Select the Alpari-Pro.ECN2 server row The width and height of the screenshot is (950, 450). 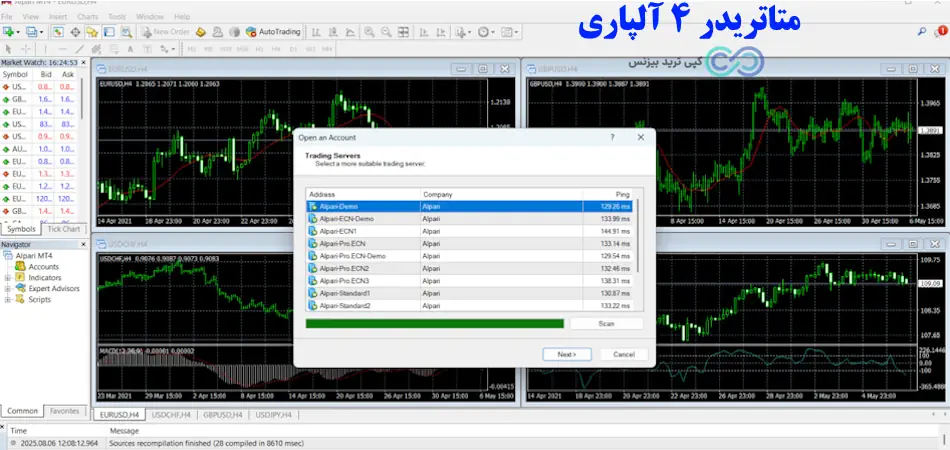tap(470, 268)
